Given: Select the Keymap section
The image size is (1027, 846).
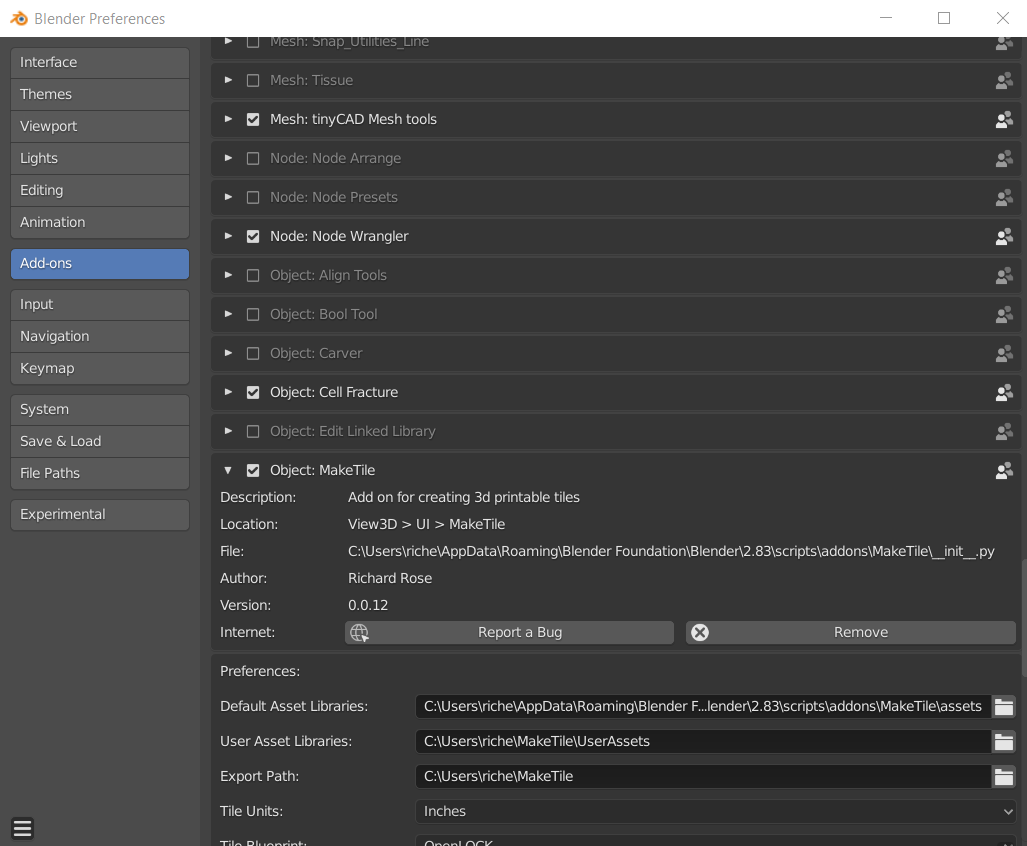Looking at the screenshot, I should [x=100, y=369].
